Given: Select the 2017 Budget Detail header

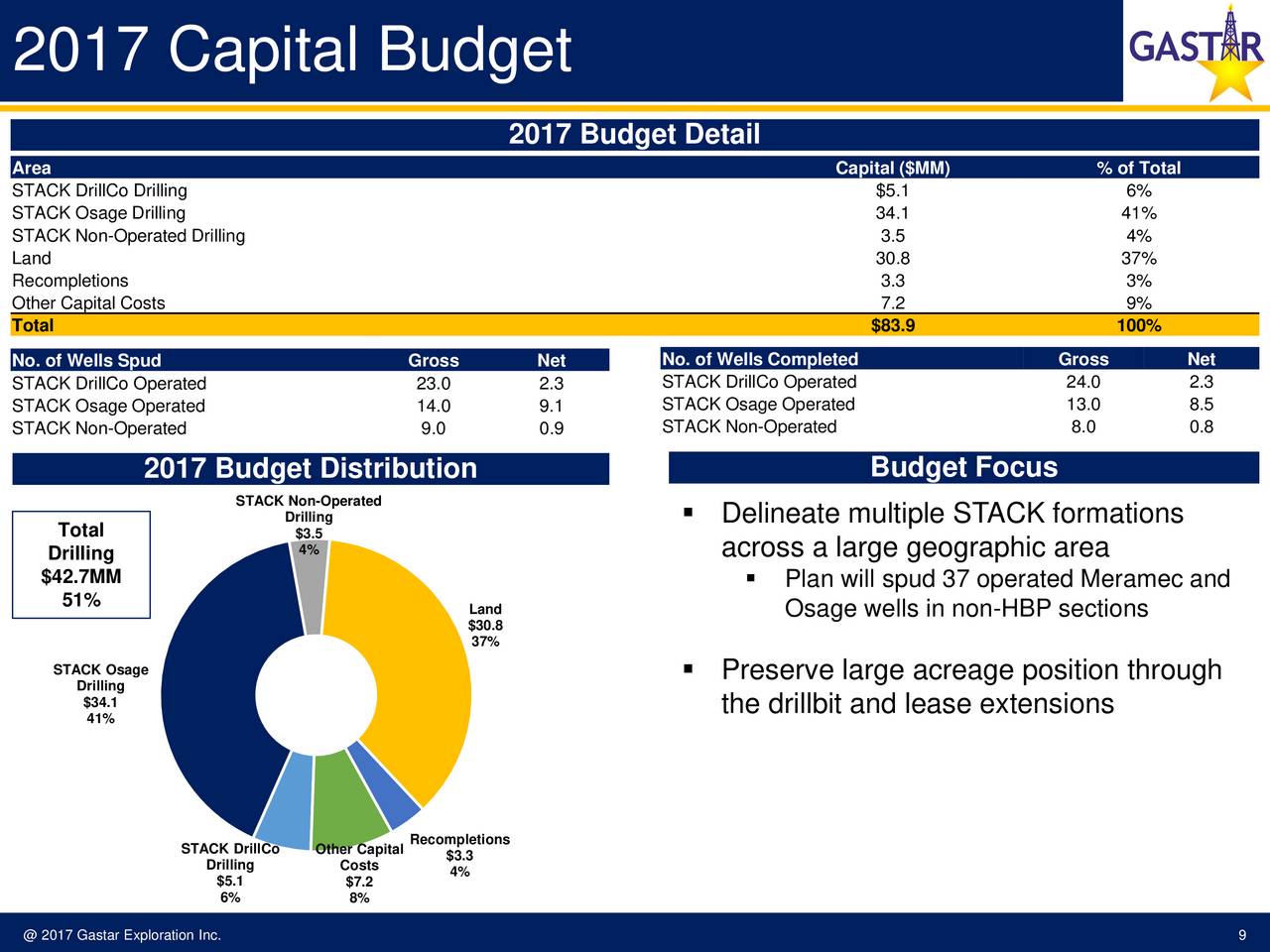Looking at the screenshot, I should pos(635,135).
